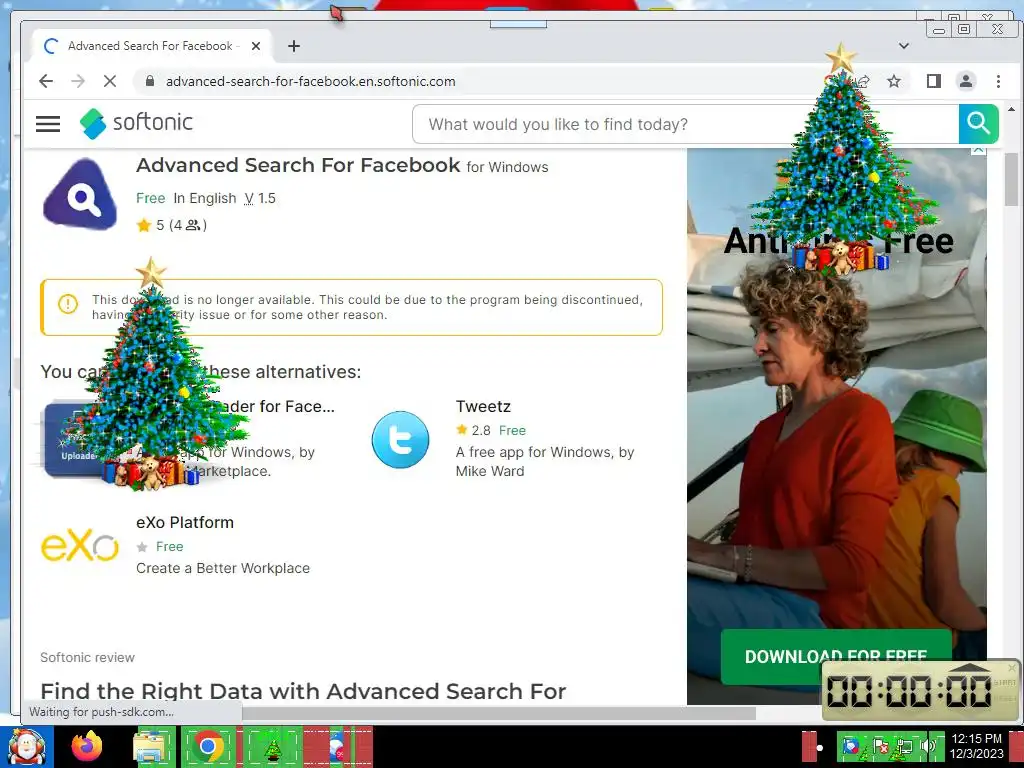Click the 'Softonic review' label
1024x768 pixels.
(88, 658)
